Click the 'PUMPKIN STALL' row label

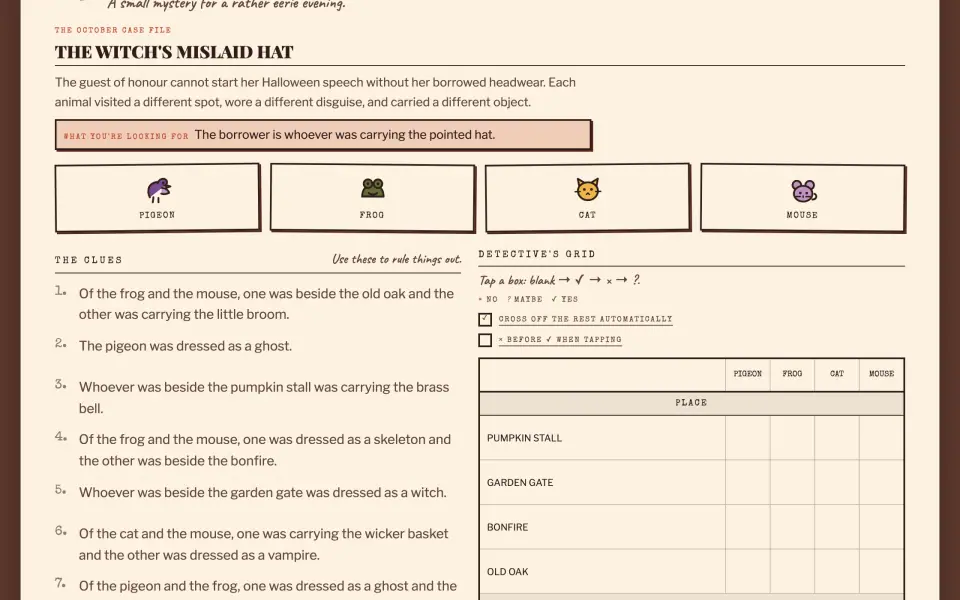pyautogui.click(x=524, y=438)
